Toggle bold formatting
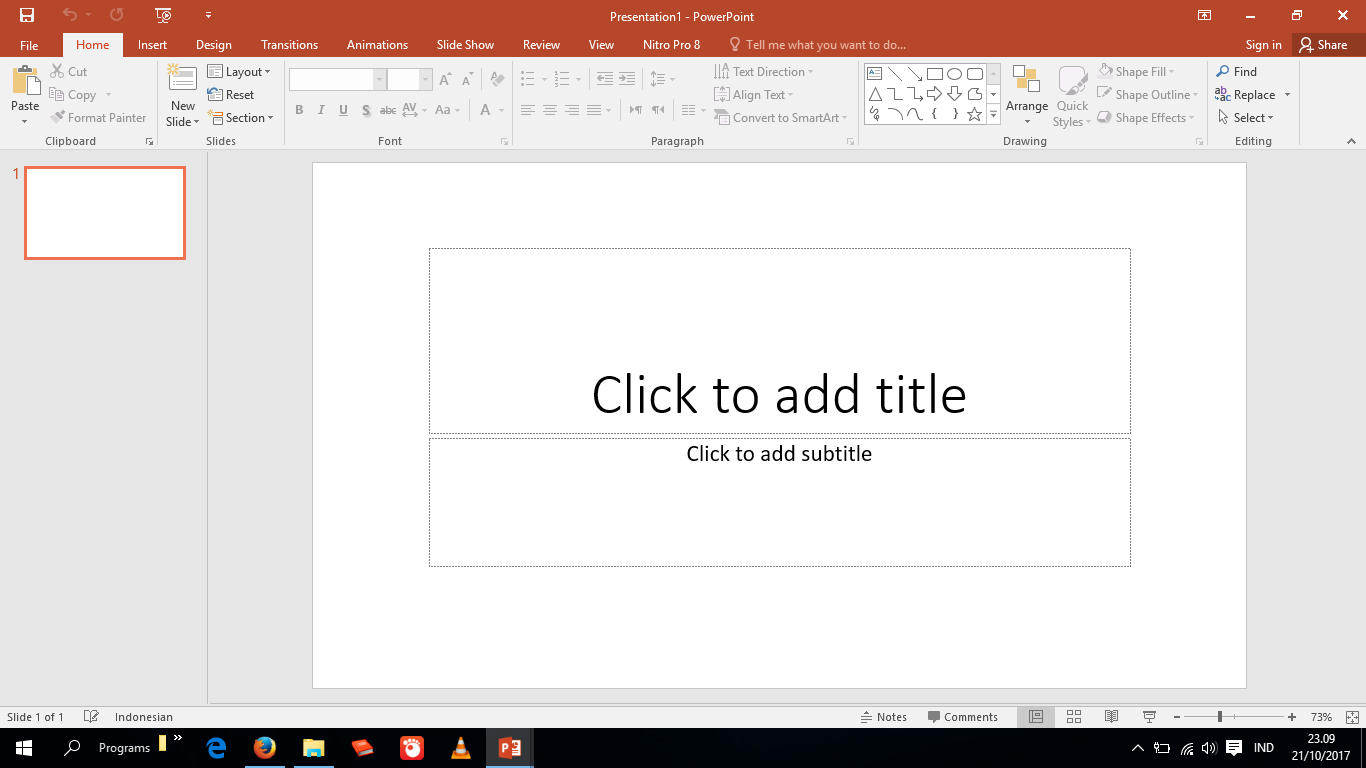 click(299, 110)
